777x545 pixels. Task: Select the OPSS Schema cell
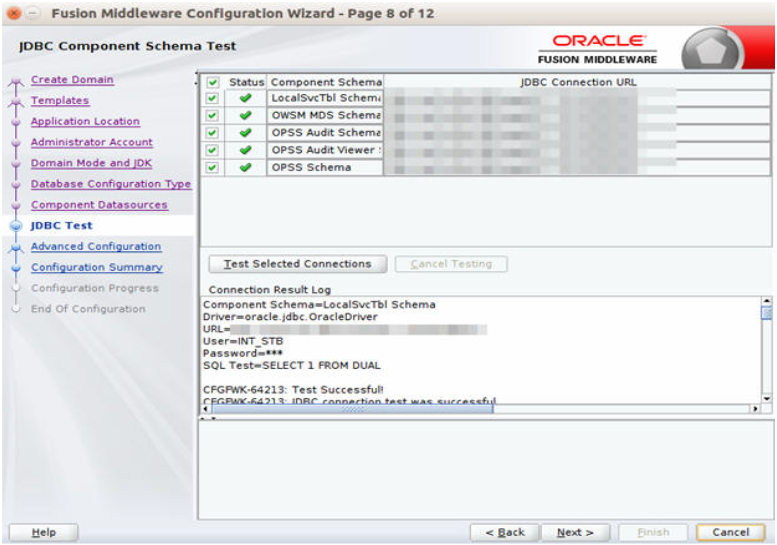coord(326,167)
